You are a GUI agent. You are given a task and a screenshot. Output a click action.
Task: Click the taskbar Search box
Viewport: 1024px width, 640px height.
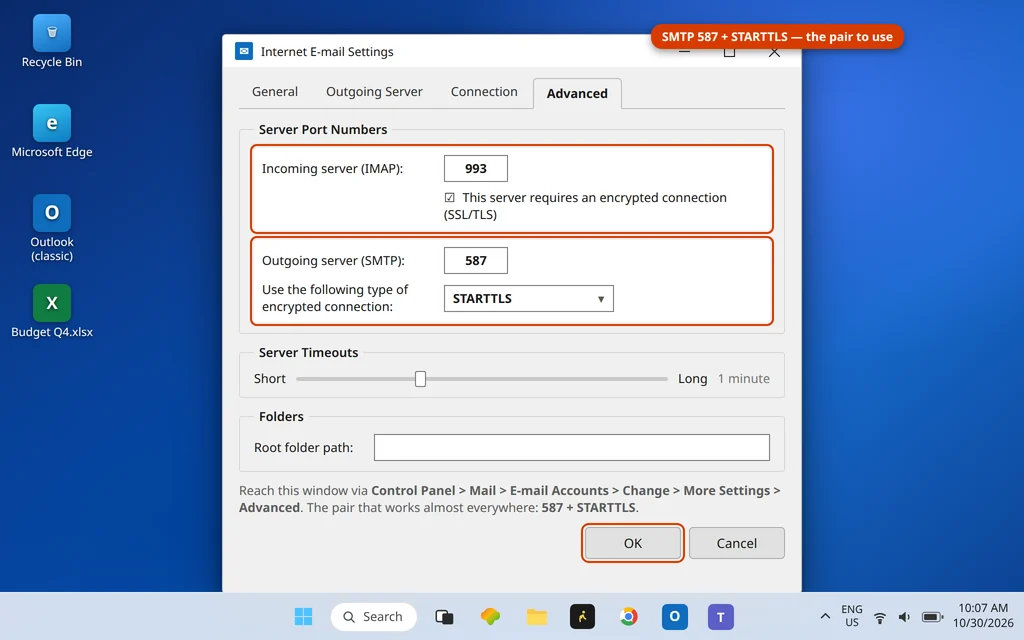pos(374,616)
